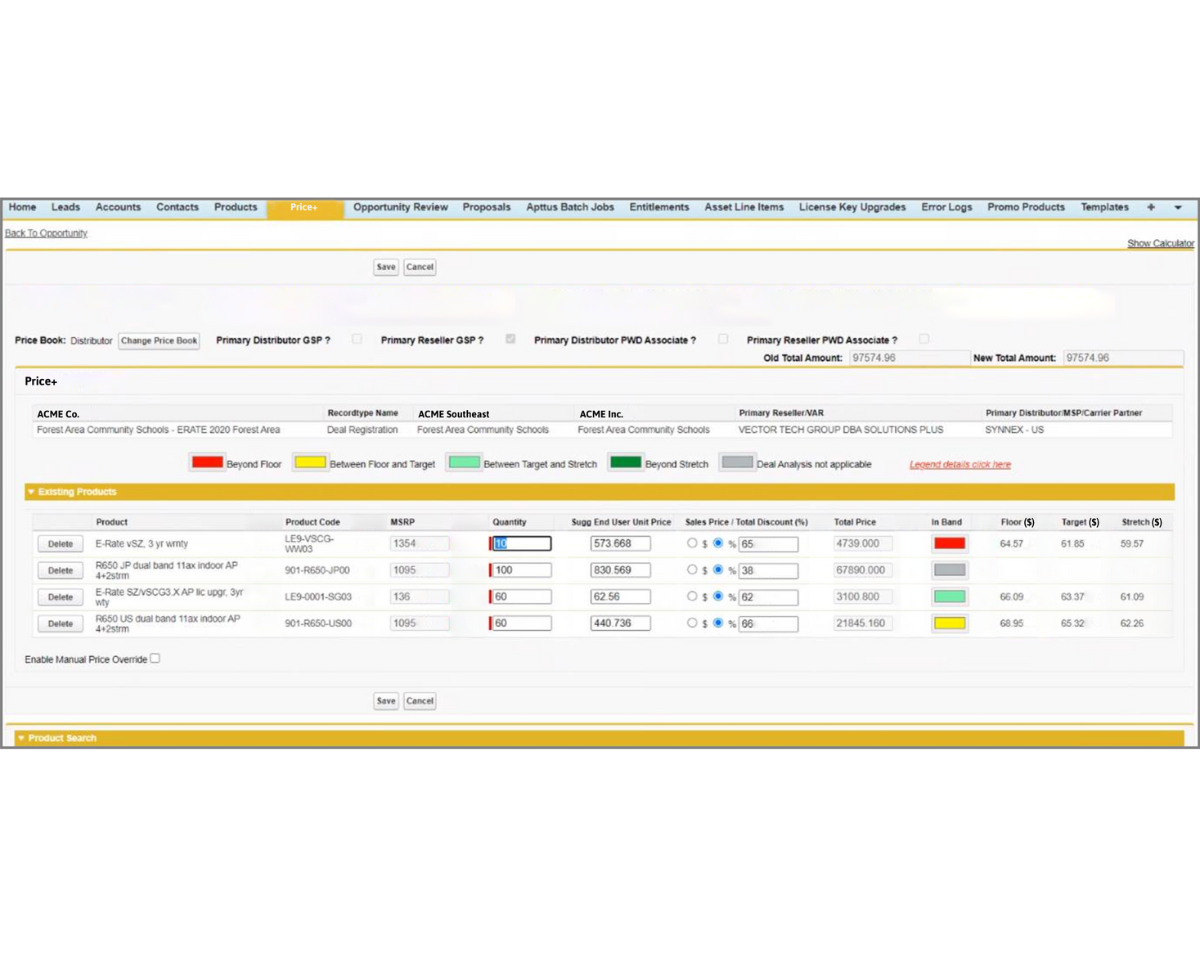Collapse the Existing Products section
This screenshot has height=974, width=1200.
coord(31,492)
